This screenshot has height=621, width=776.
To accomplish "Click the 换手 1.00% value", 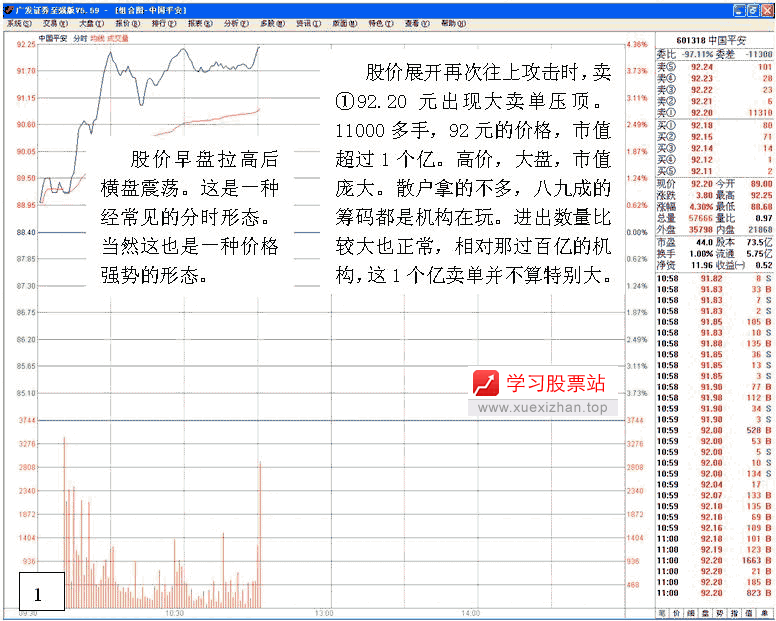I will (701, 253).
